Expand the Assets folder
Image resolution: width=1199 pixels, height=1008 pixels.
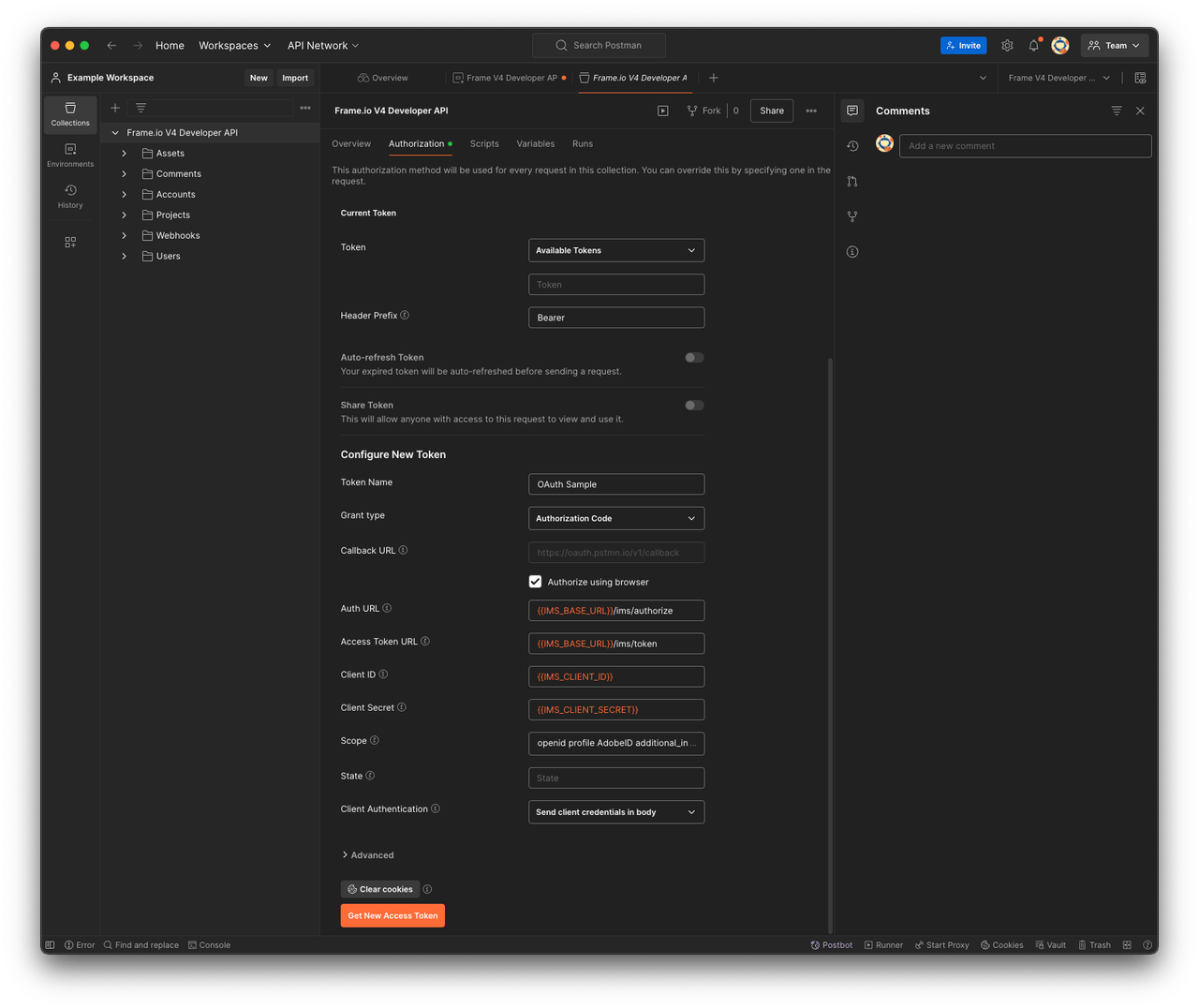coord(125,154)
